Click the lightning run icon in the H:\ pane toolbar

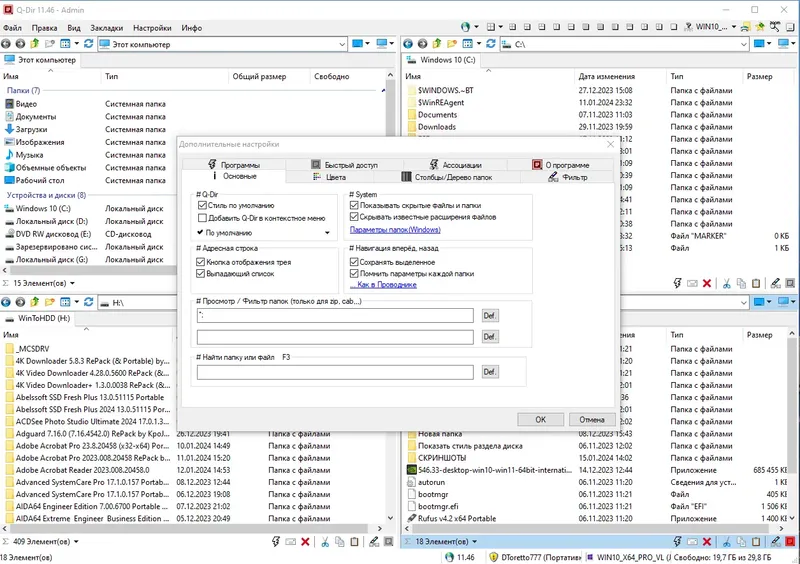click(x=276, y=542)
